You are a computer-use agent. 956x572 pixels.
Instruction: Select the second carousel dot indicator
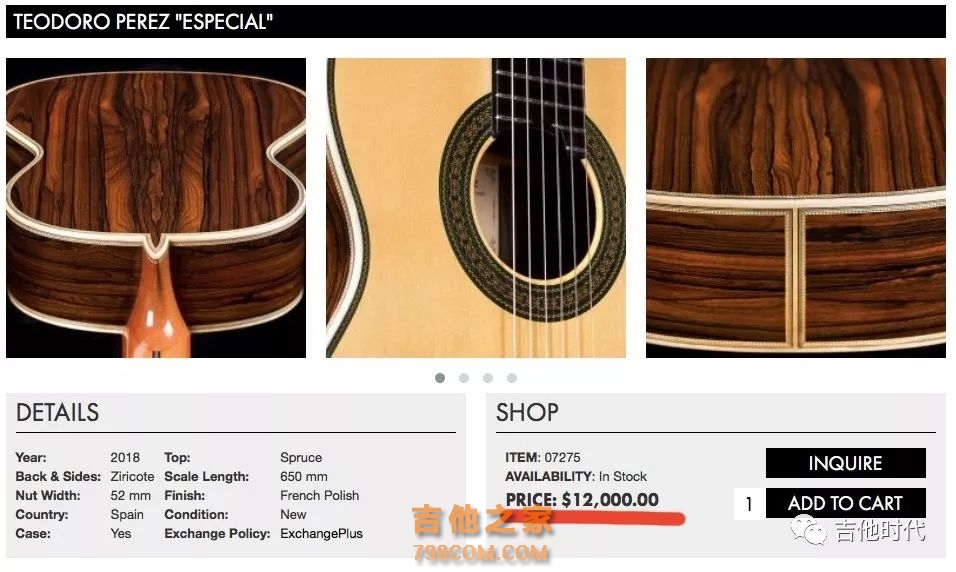[x=464, y=378]
